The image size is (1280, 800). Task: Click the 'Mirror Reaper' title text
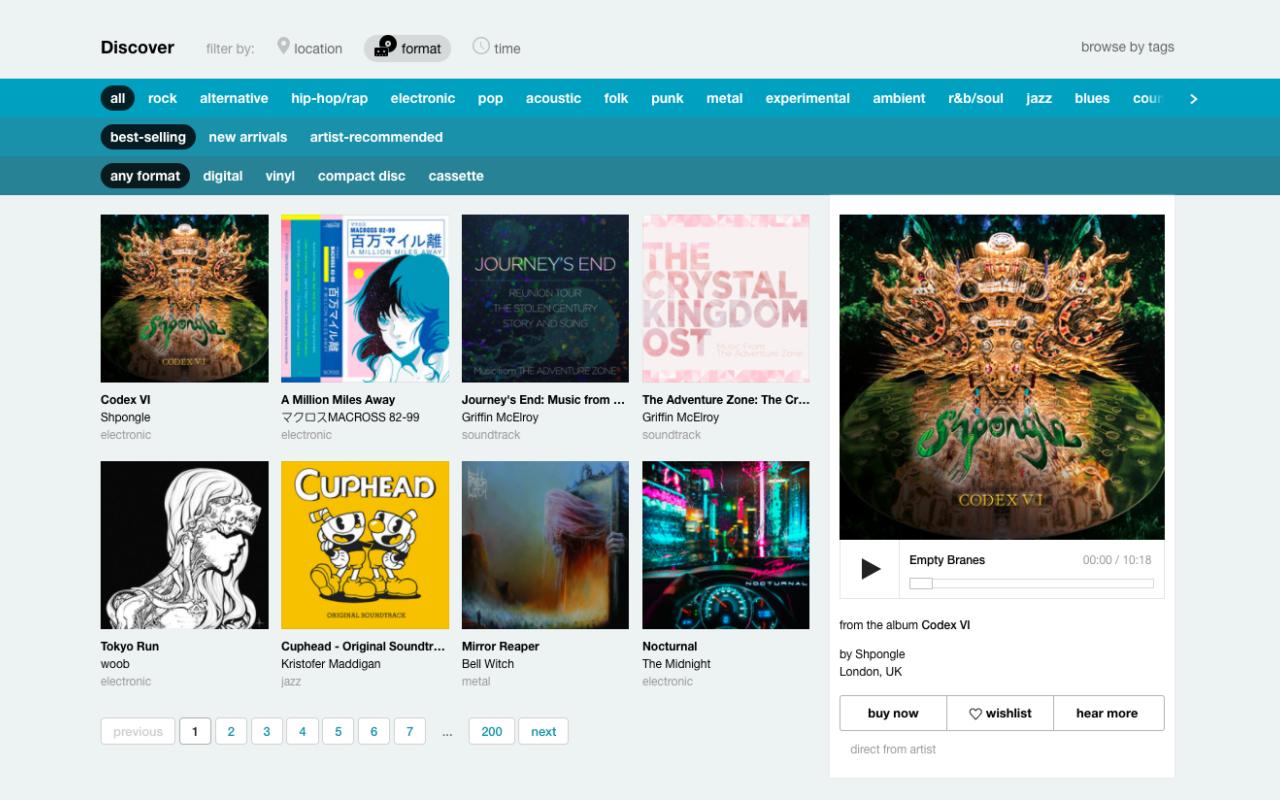(501, 646)
